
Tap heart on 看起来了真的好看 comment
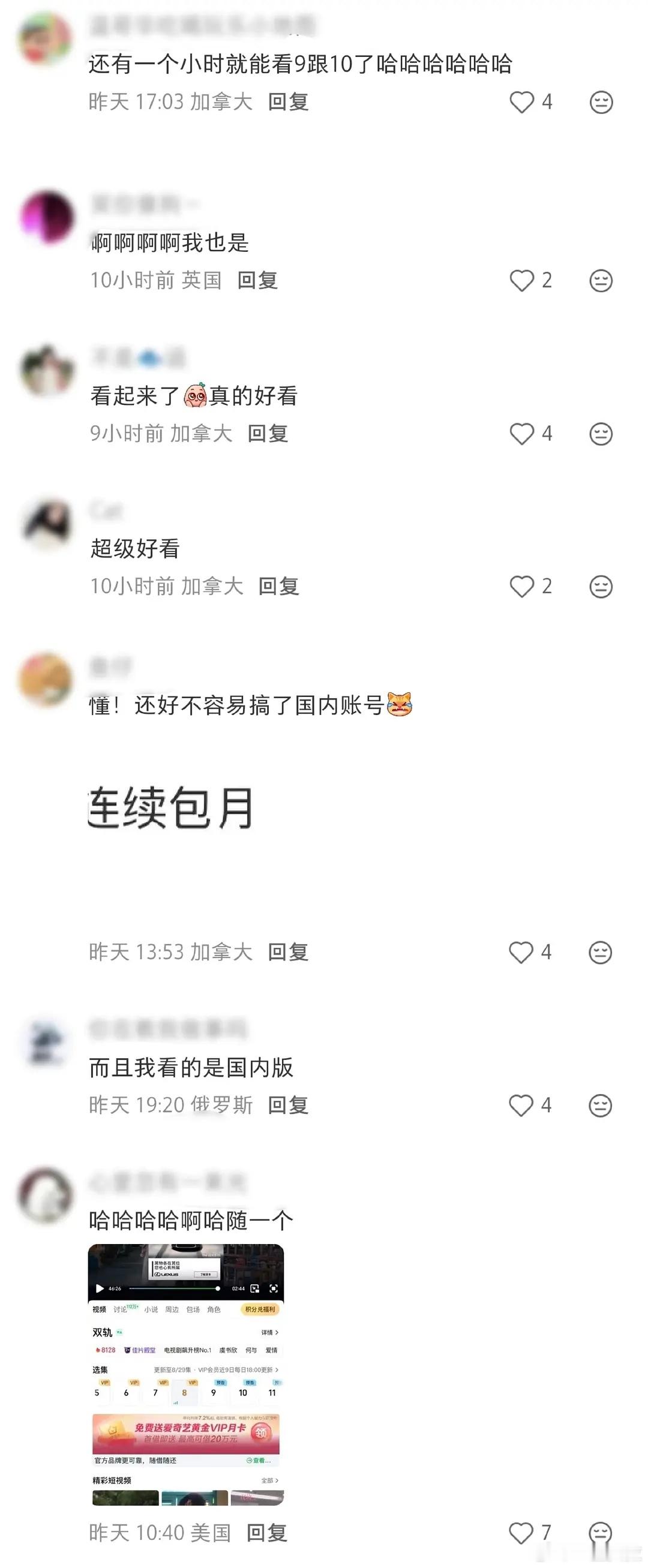[522, 434]
